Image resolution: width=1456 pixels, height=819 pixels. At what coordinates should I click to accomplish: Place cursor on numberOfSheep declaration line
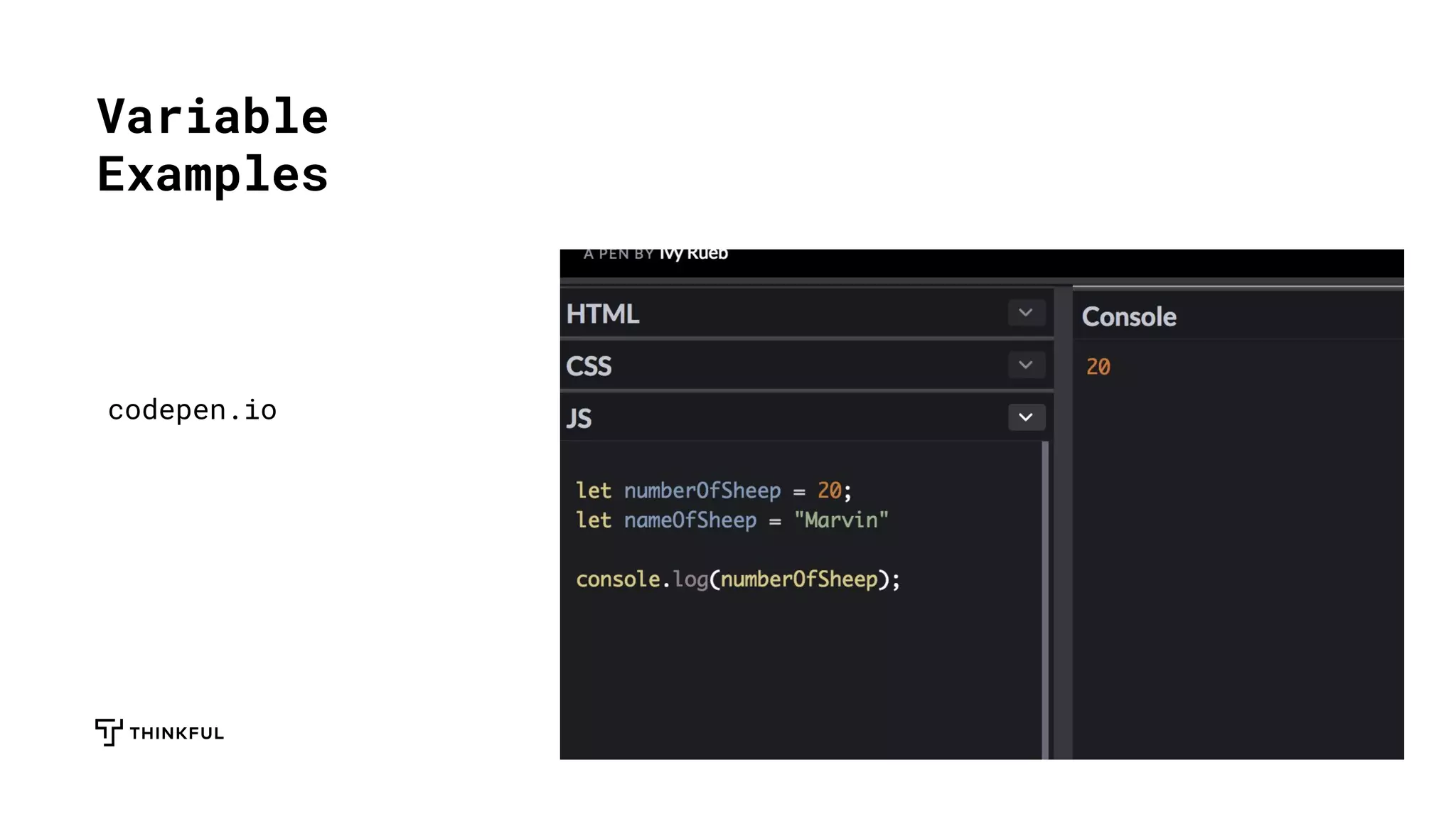(713, 491)
